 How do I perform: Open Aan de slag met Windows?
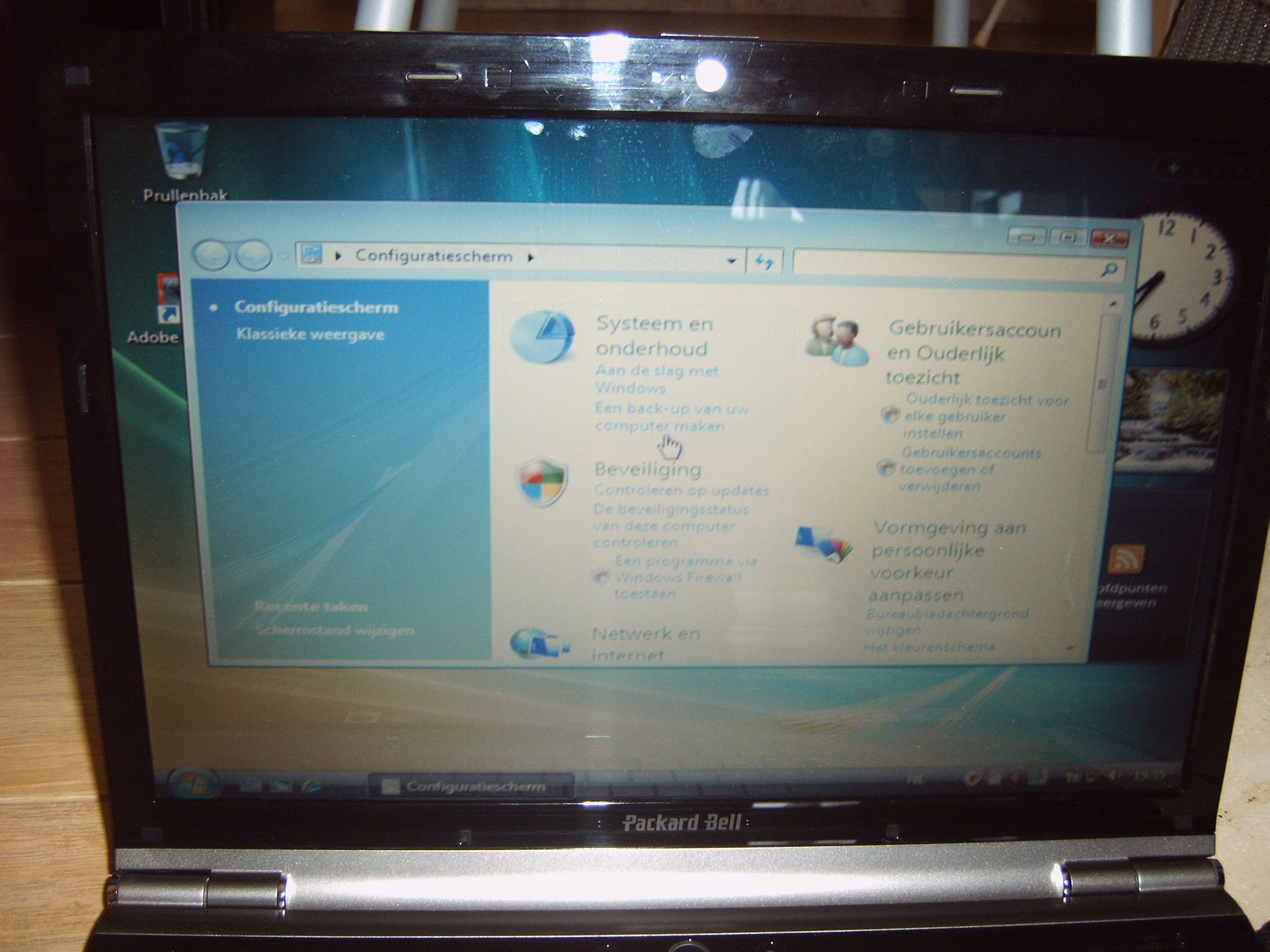click(657, 379)
